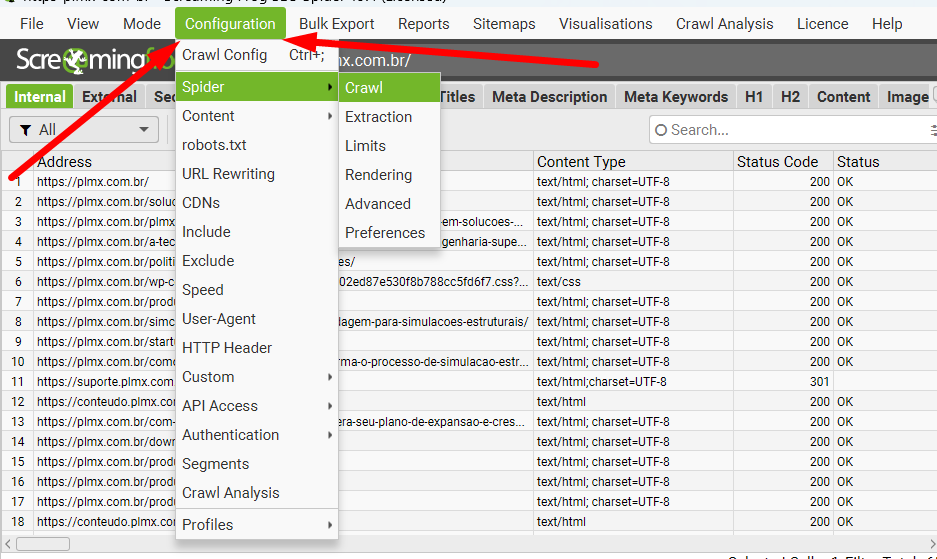Open the Sitemaps menu
This screenshot has height=559, width=937.
tap(504, 24)
